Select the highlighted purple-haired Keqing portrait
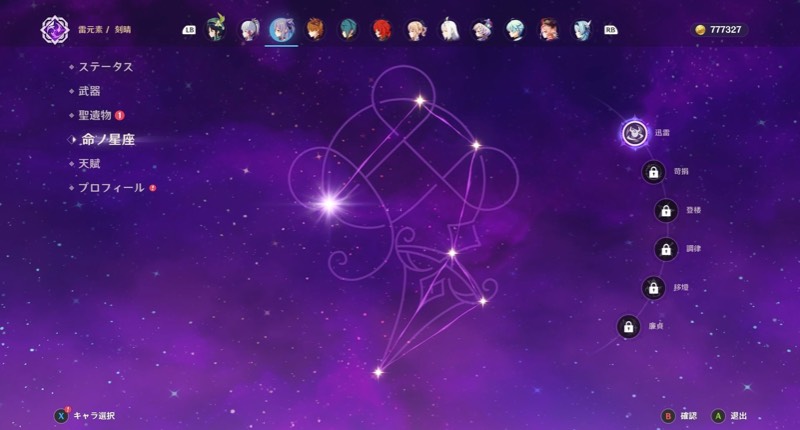The width and height of the screenshot is (800, 430). 282,30
